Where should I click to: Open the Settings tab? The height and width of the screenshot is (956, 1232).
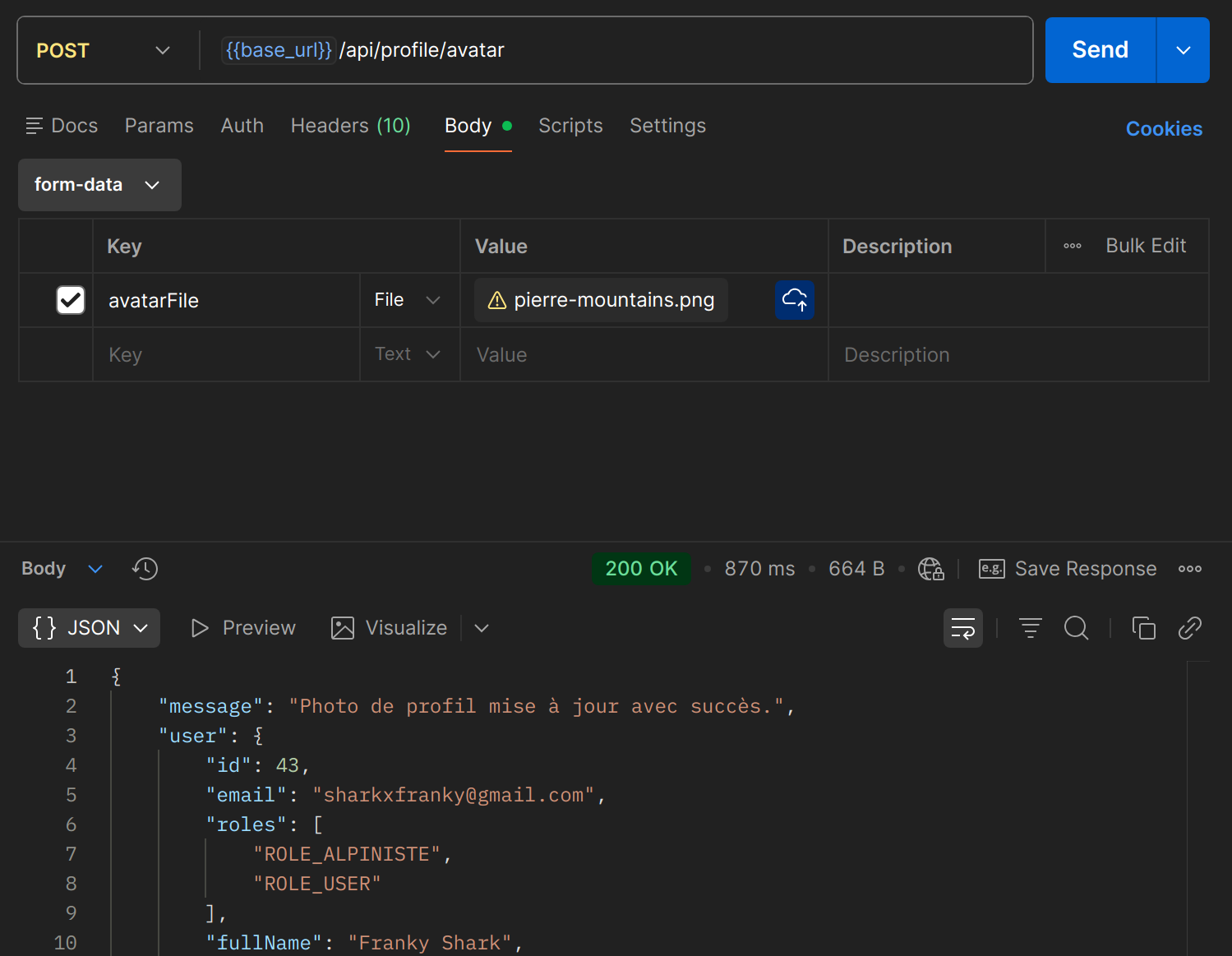(667, 126)
